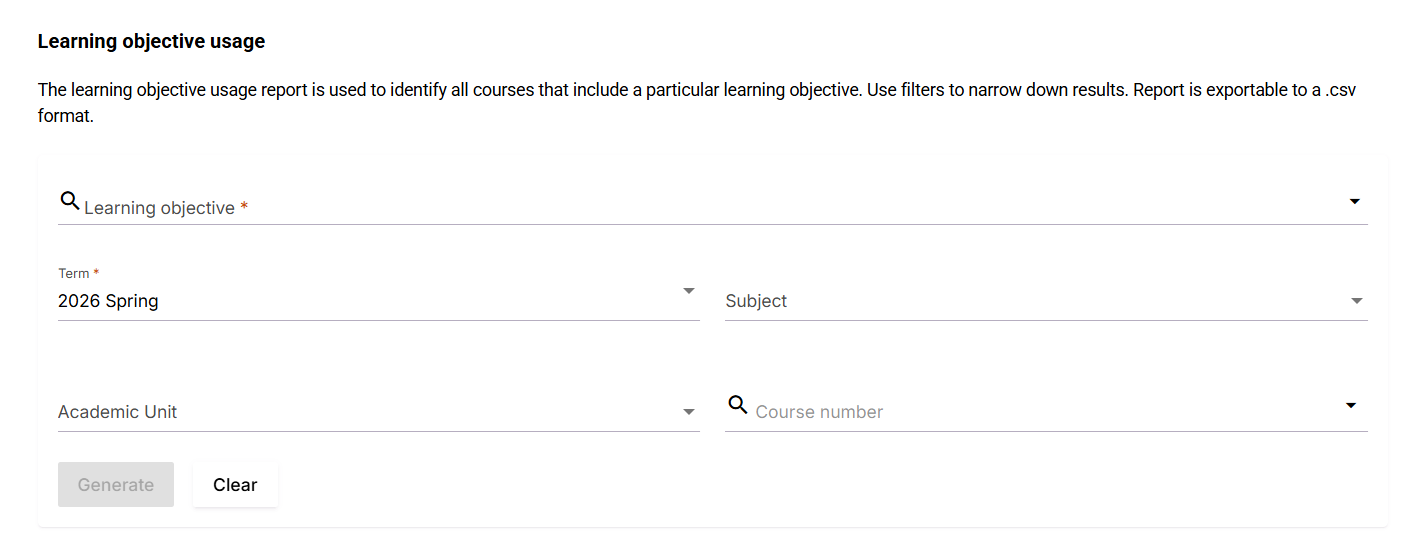Click the ".csv" text in the description
Screen dimensions: 1416x550
point(1336,90)
